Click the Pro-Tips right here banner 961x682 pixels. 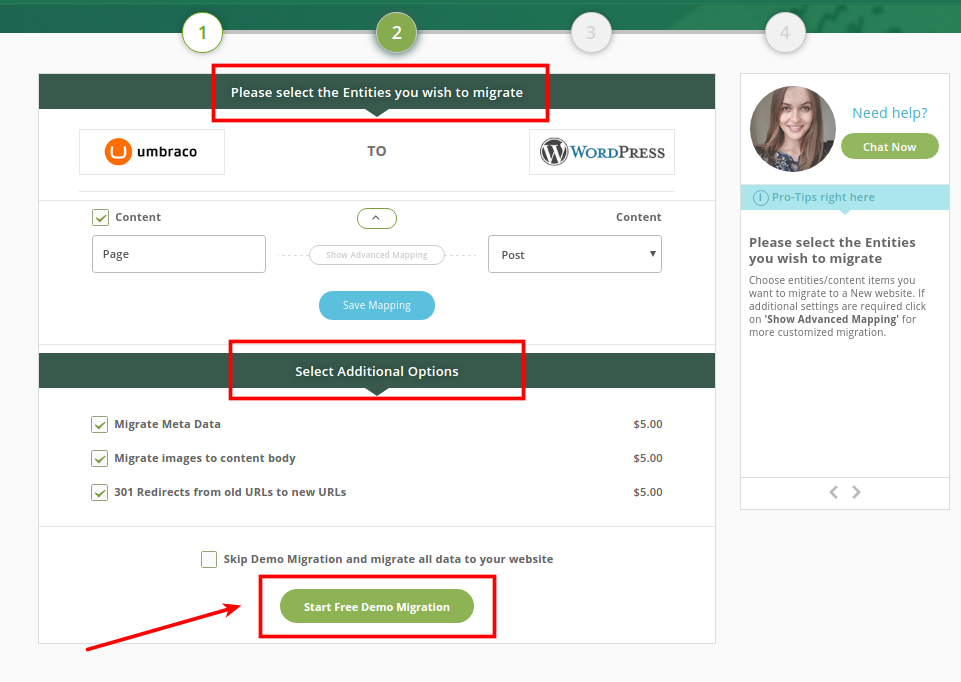tap(845, 197)
